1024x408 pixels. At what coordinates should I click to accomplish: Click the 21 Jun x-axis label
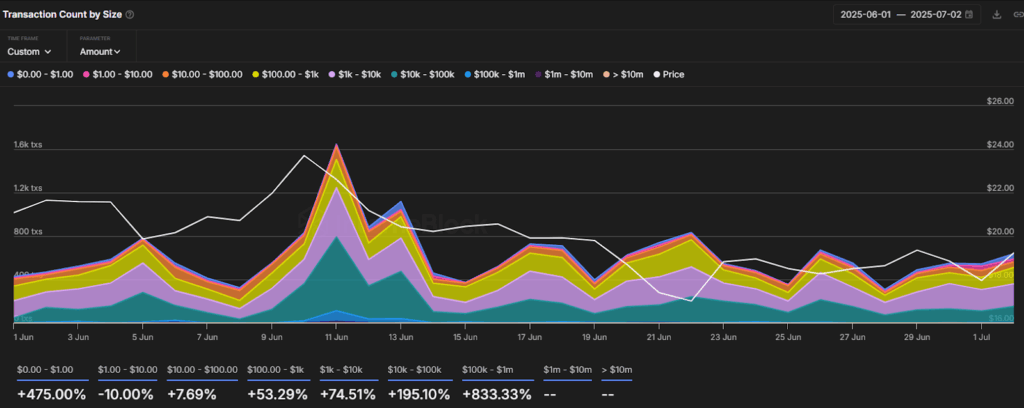pyautogui.click(x=658, y=337)
